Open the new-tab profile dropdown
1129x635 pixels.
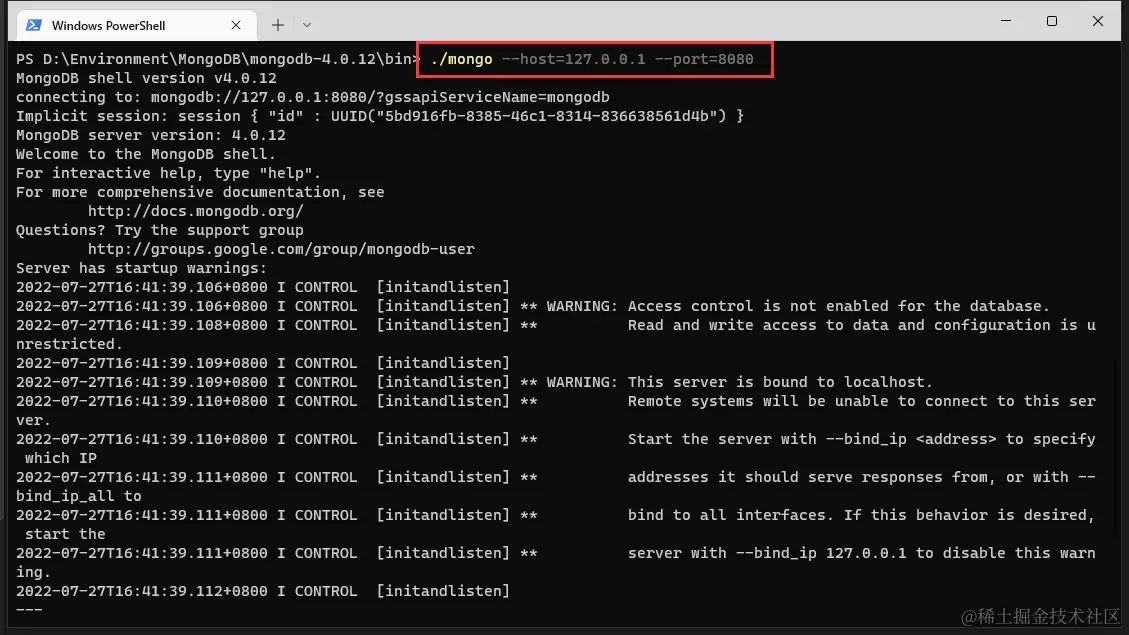(307, 25)
